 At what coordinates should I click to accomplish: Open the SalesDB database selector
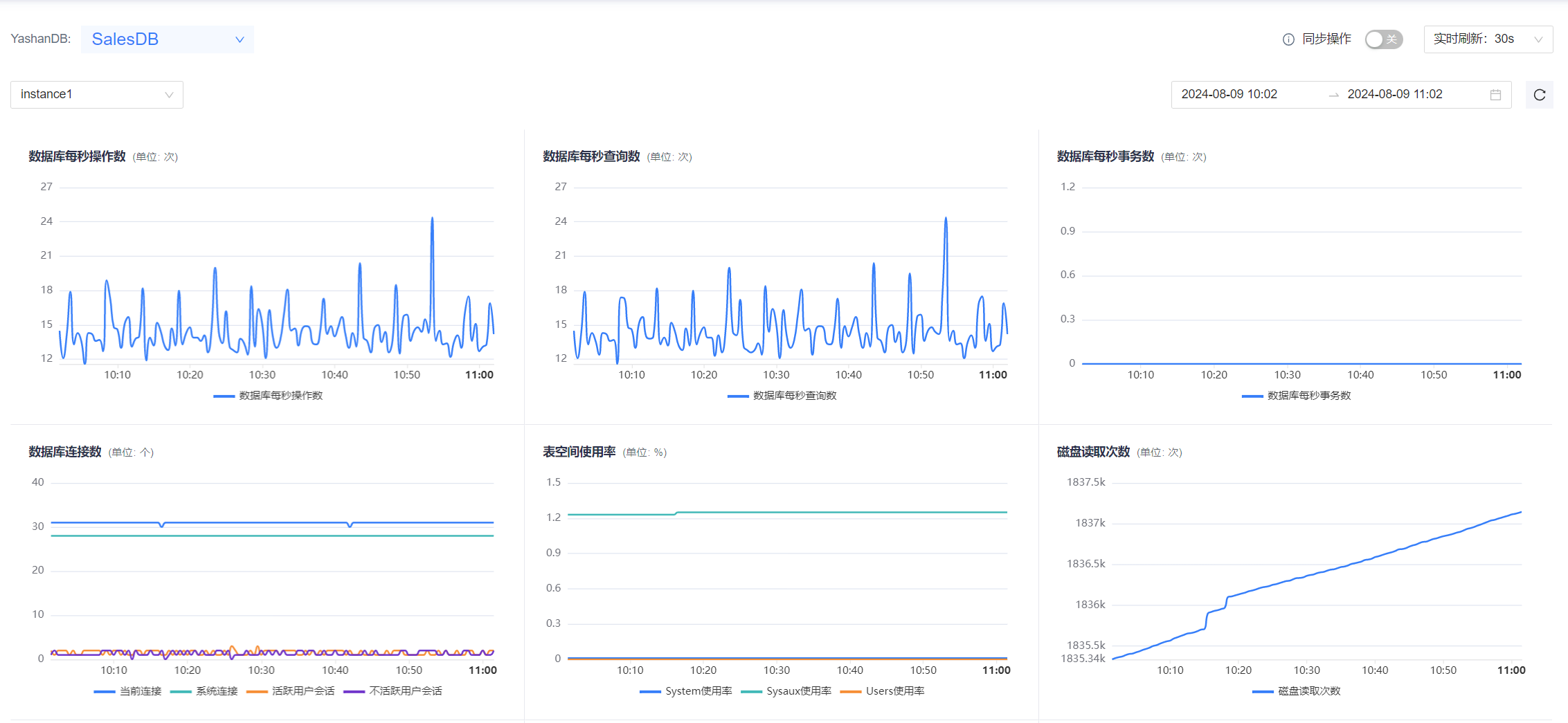tap(167, 39)
